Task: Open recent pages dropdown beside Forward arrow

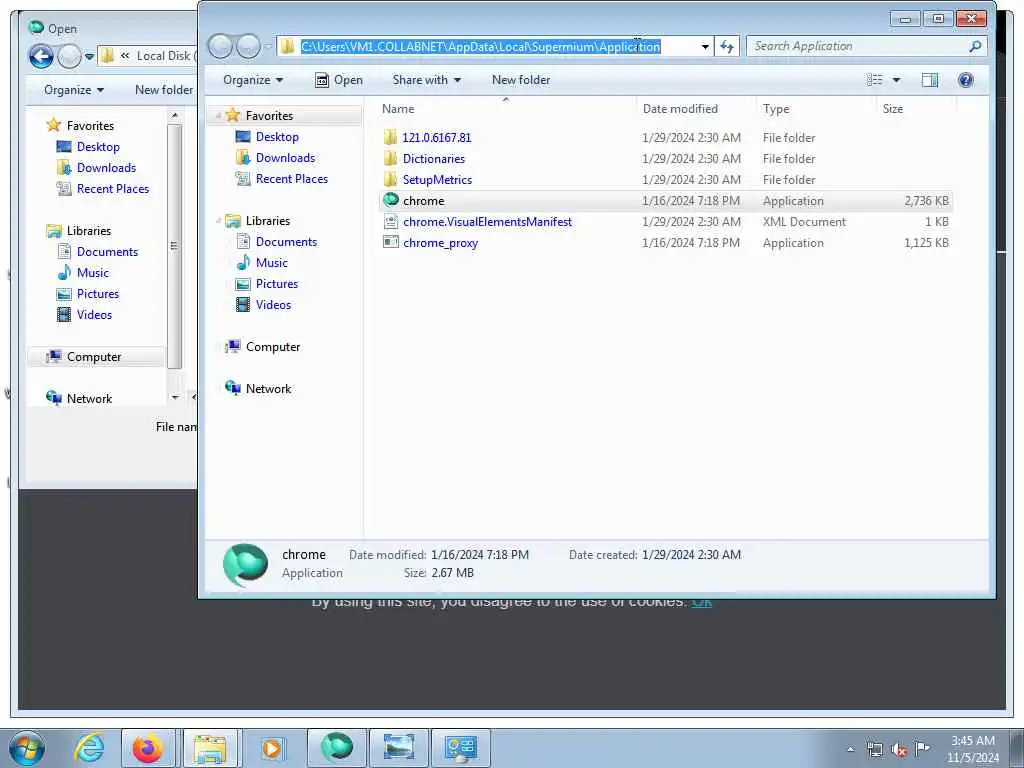Action: pyautogui.click(x=267, y=46)
